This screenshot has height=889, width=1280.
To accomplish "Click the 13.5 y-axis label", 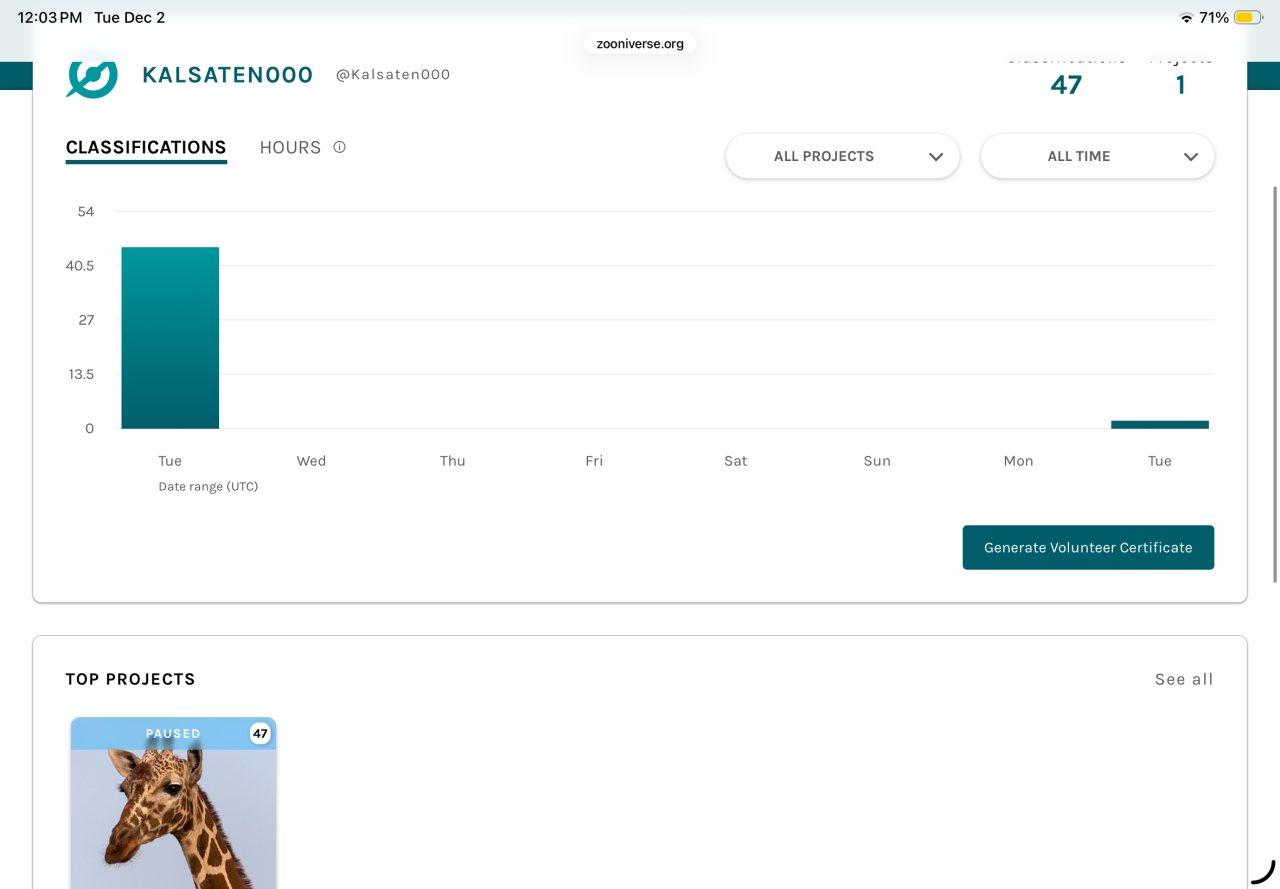I will [80, 374].
